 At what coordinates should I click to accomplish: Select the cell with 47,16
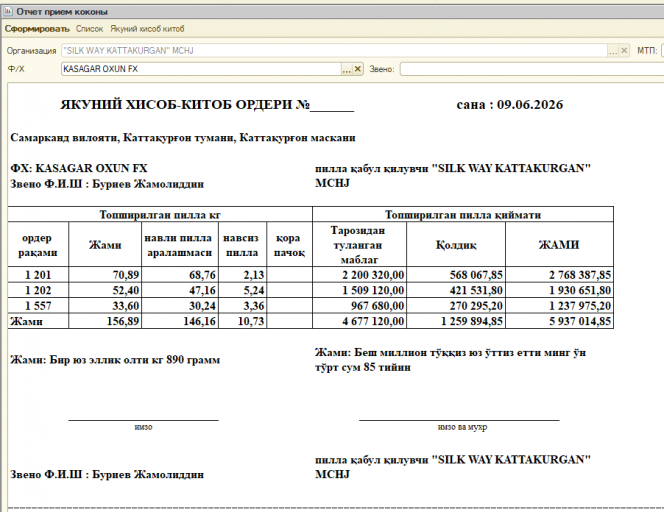(x=180, y=290)
